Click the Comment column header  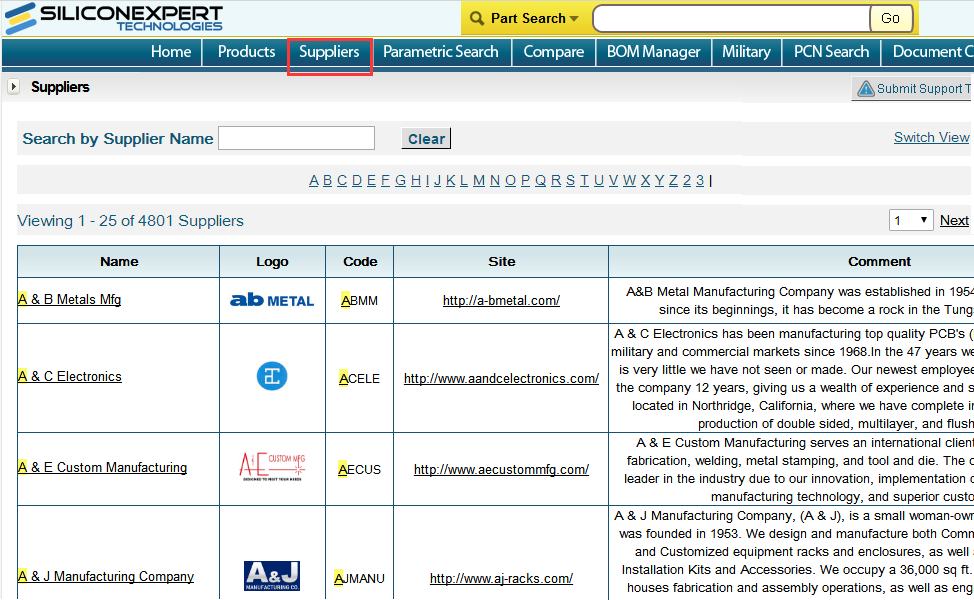click(x=879, y=261)
